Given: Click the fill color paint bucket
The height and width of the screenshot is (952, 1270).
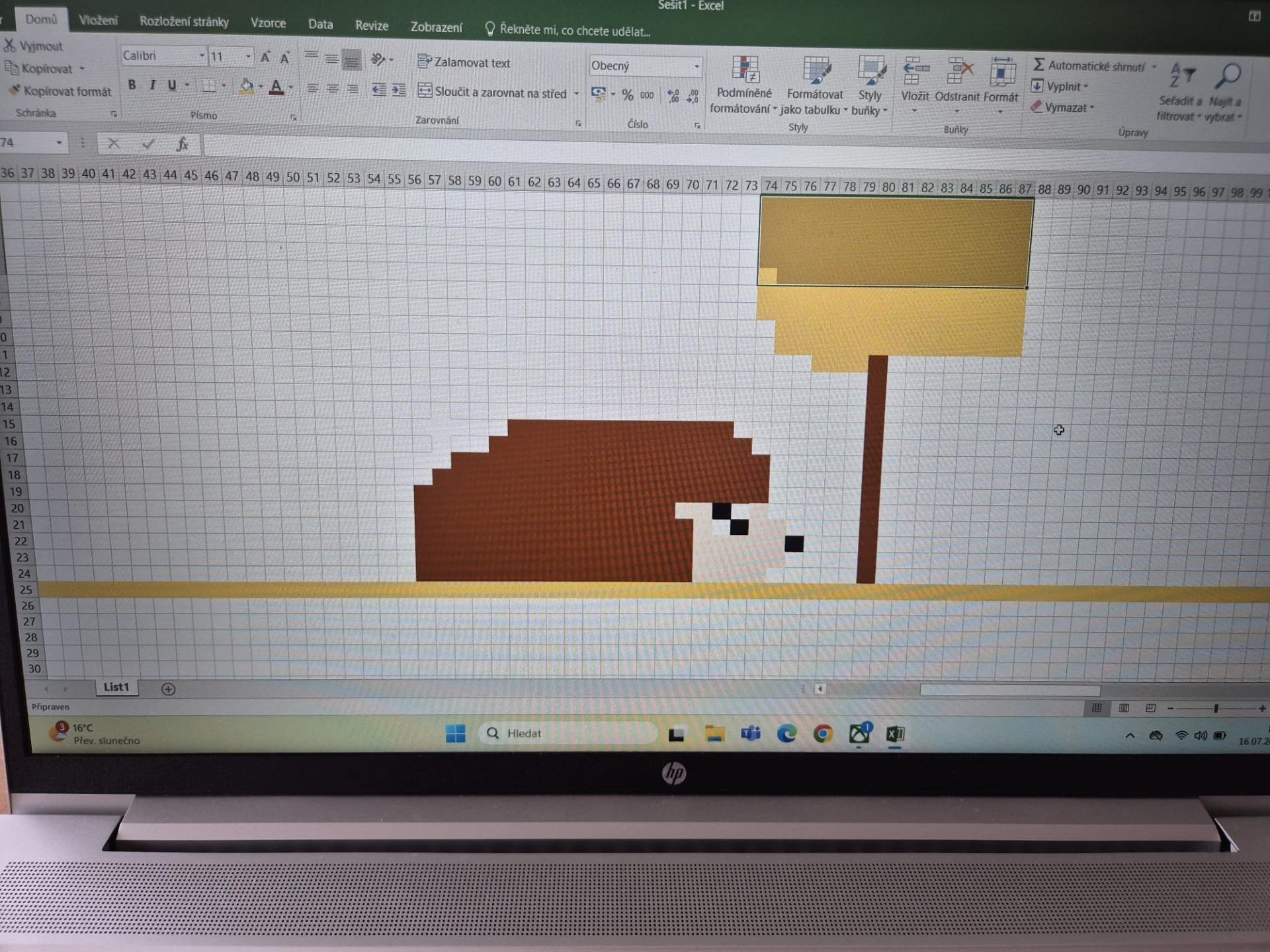Looking at the screenshot, I should click(247, 87).
